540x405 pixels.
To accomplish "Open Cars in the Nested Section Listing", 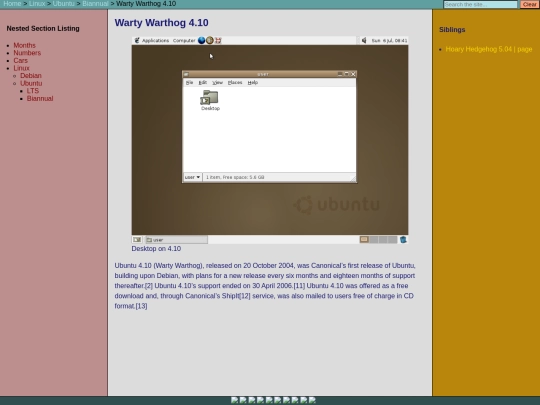I will [20, 61].
